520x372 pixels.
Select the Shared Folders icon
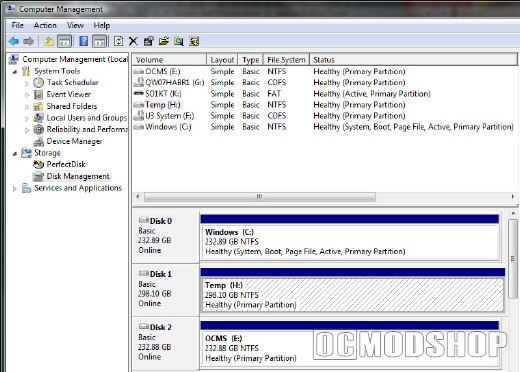pos(38,107)
